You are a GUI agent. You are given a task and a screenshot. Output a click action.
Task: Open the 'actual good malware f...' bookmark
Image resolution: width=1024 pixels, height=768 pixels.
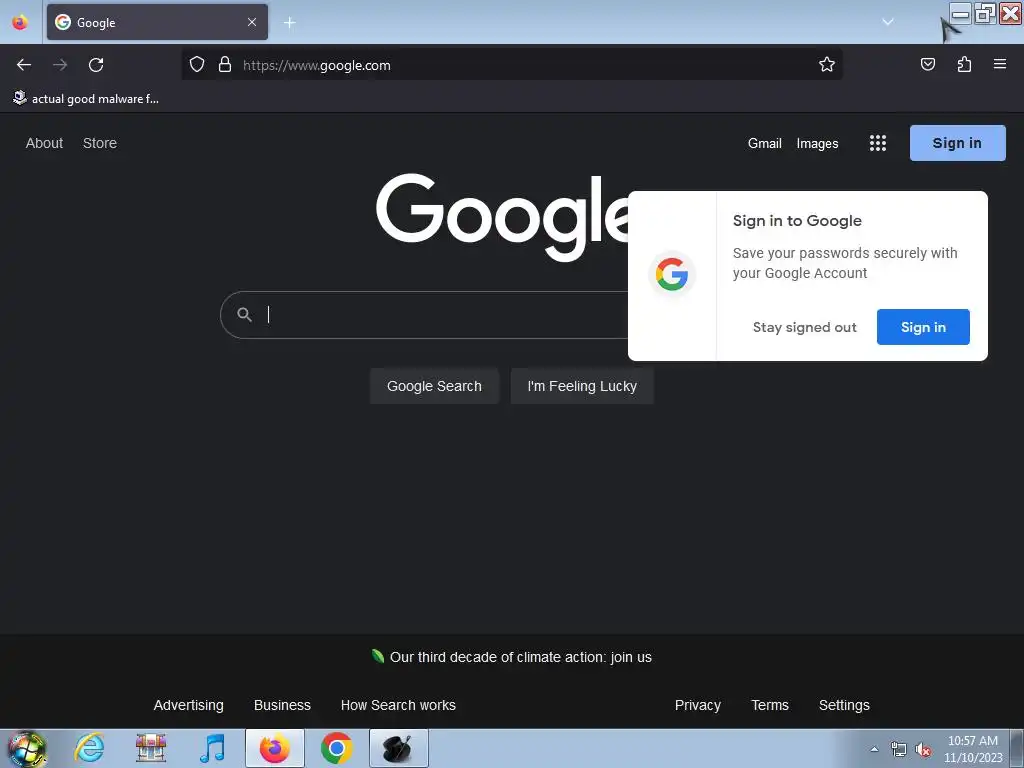pos(86,99)
